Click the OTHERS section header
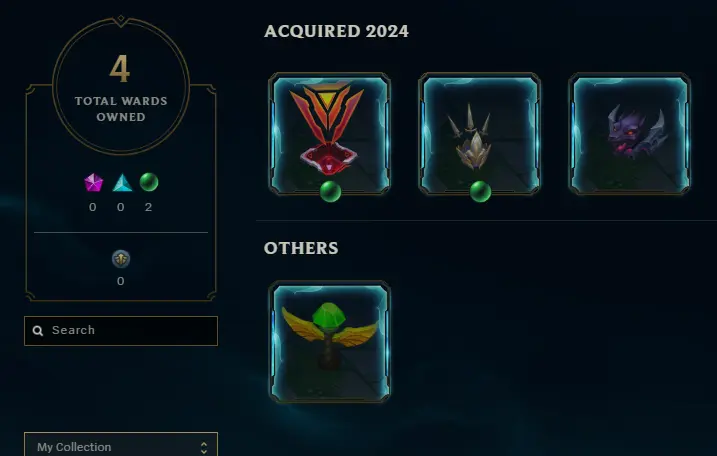This screenshot has width=717, height=456. point(301,248)
